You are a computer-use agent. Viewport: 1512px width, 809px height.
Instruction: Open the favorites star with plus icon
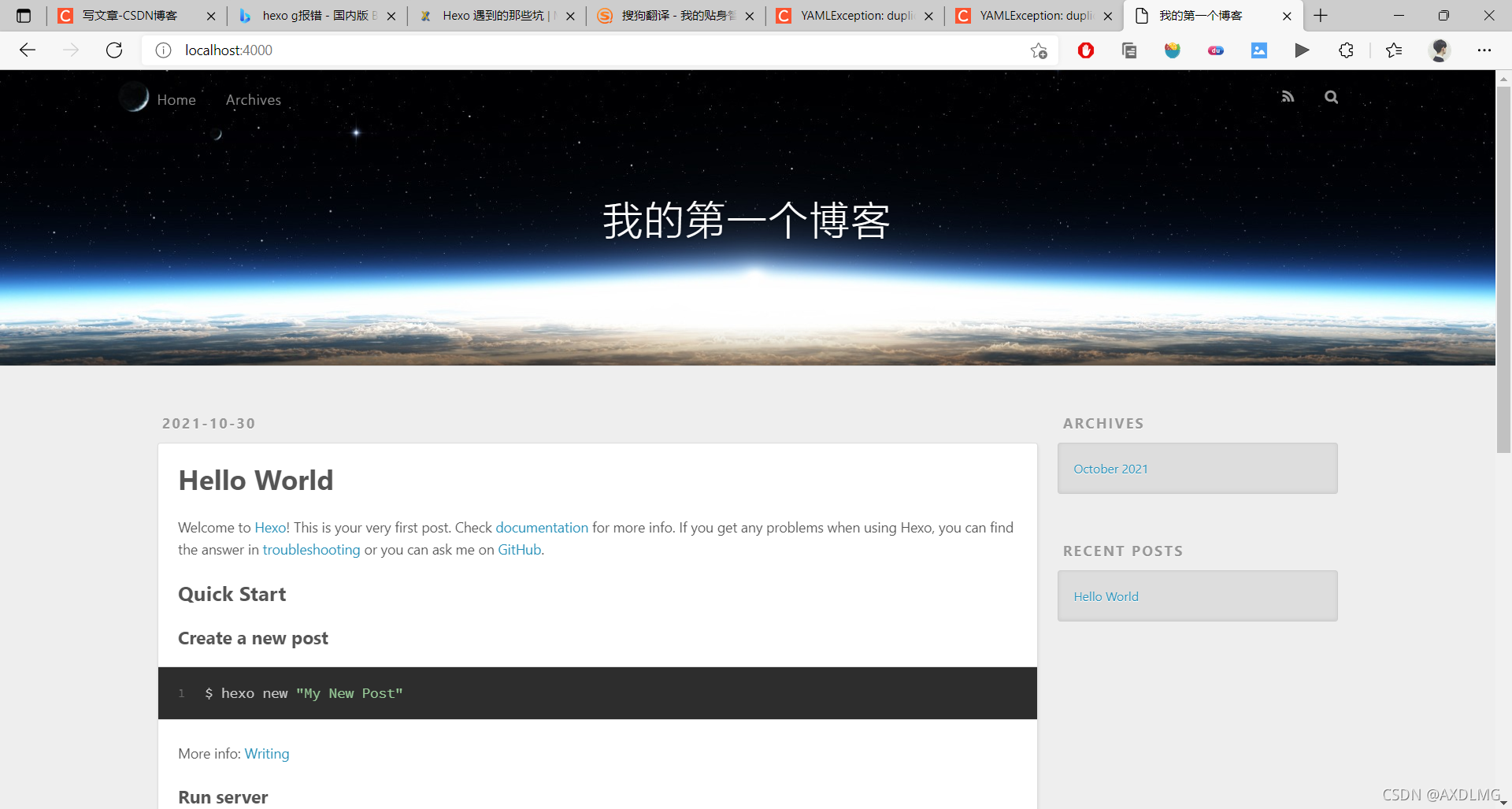point(1038,50)
